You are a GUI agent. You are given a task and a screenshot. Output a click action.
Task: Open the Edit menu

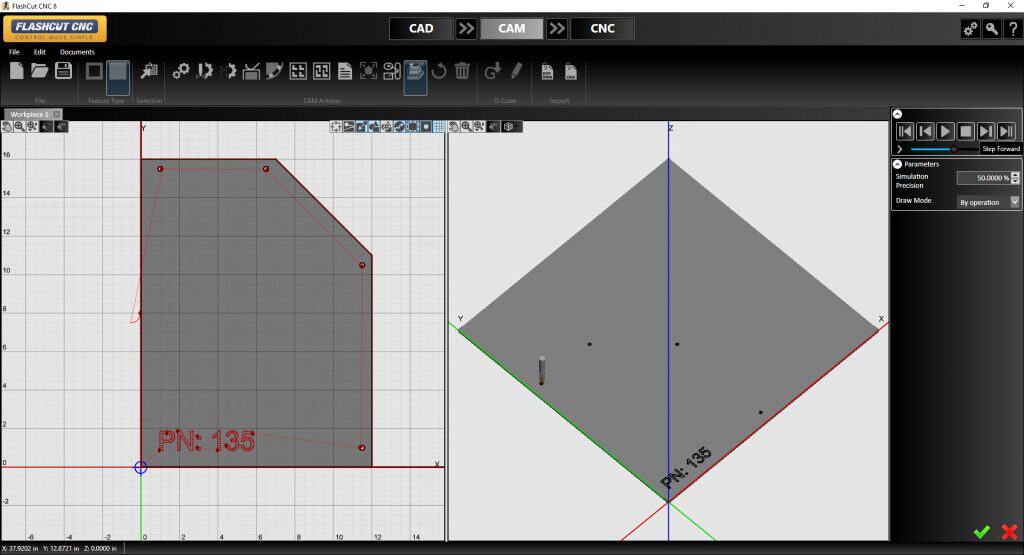pos(40,52)
